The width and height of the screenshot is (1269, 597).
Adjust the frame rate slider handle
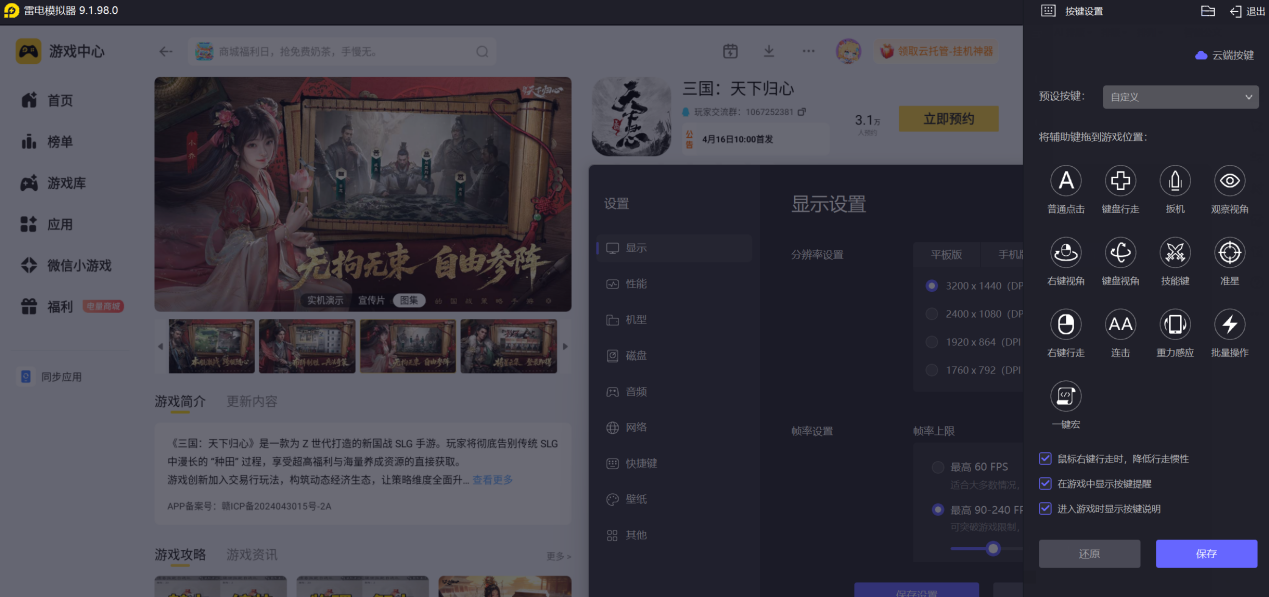point(993,548)
